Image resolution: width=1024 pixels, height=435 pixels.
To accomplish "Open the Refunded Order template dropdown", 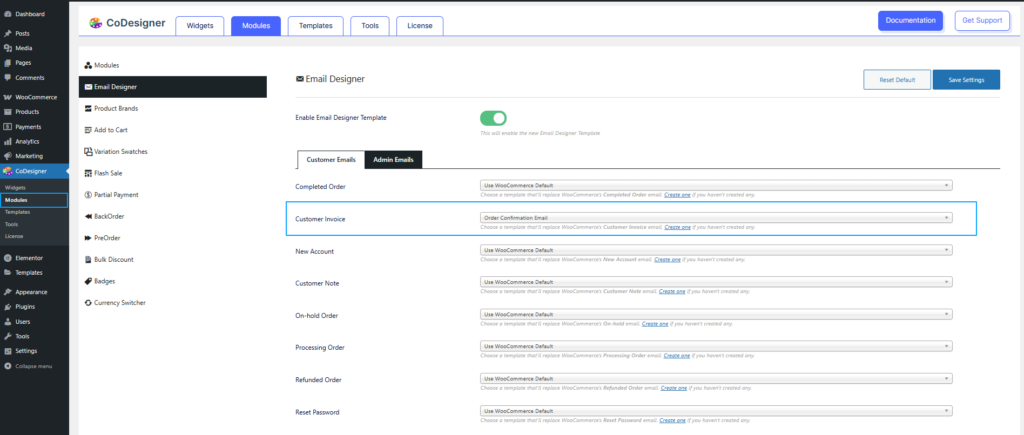I will (x=716, y=378).
